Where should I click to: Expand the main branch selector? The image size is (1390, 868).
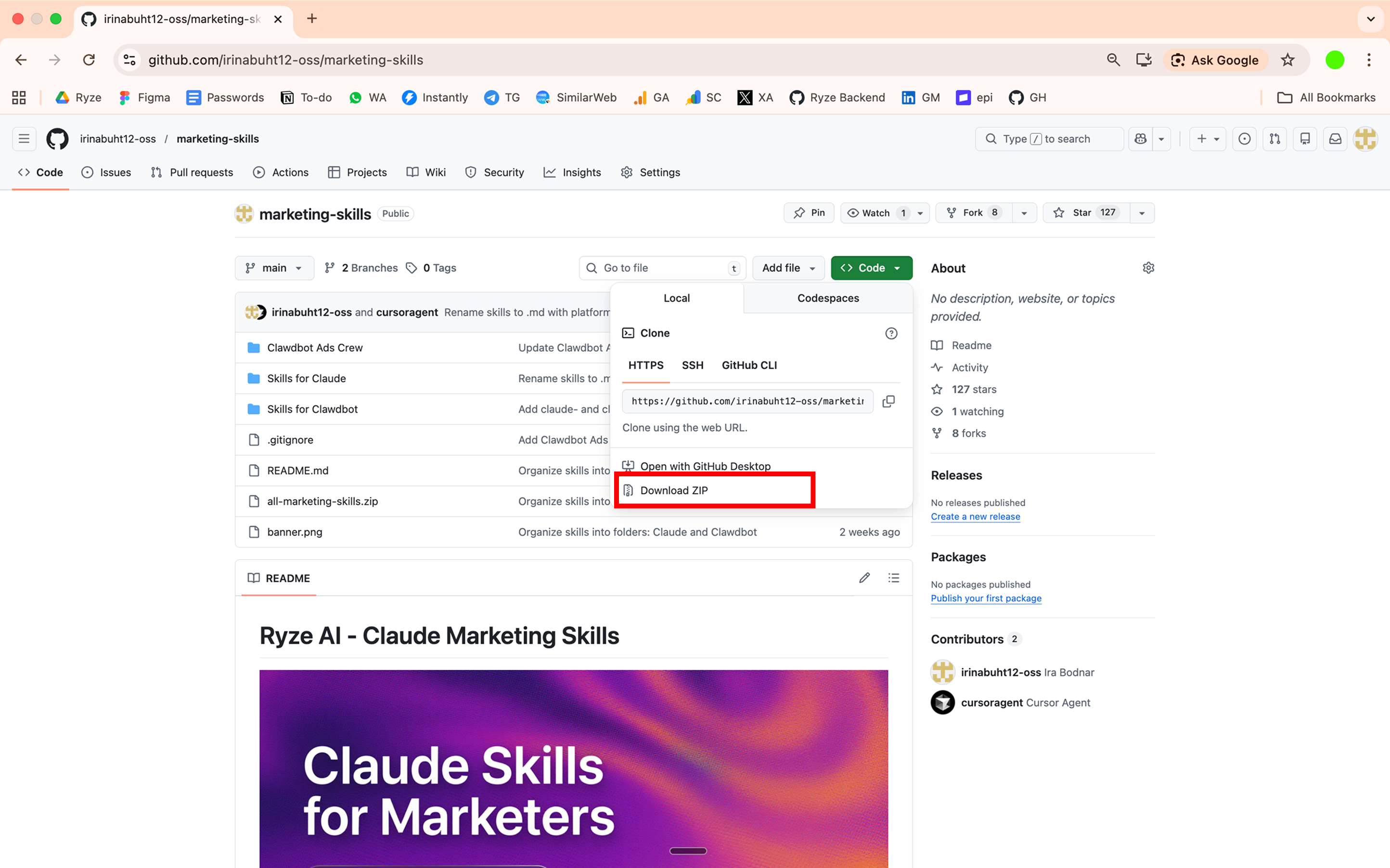[x=274, y=268]
